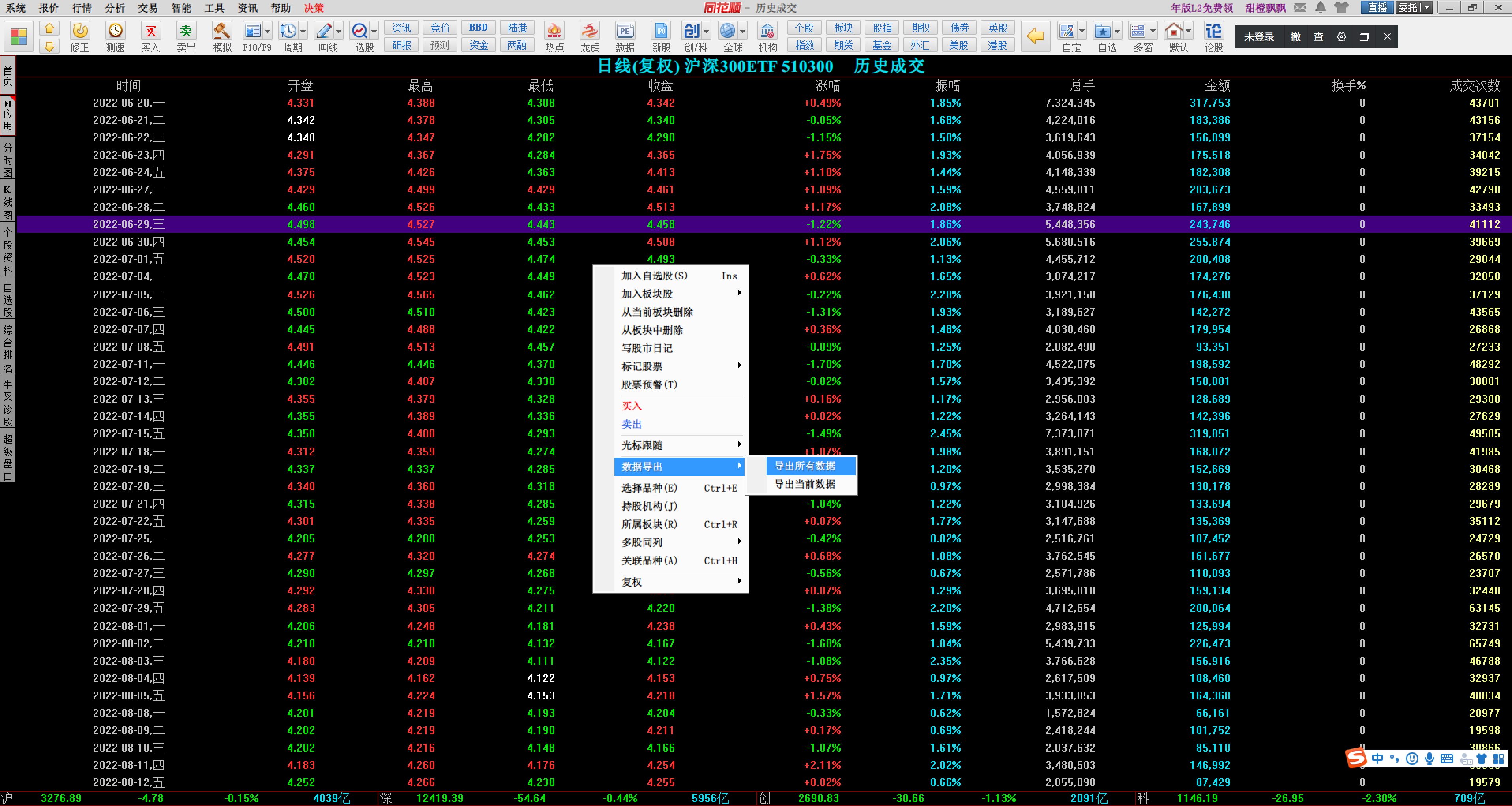Screen dimensions: 1512x806
Task: Click the 卖出 (sell) toolbar icon
Action: pyautogui.click(x=185, y=31)
